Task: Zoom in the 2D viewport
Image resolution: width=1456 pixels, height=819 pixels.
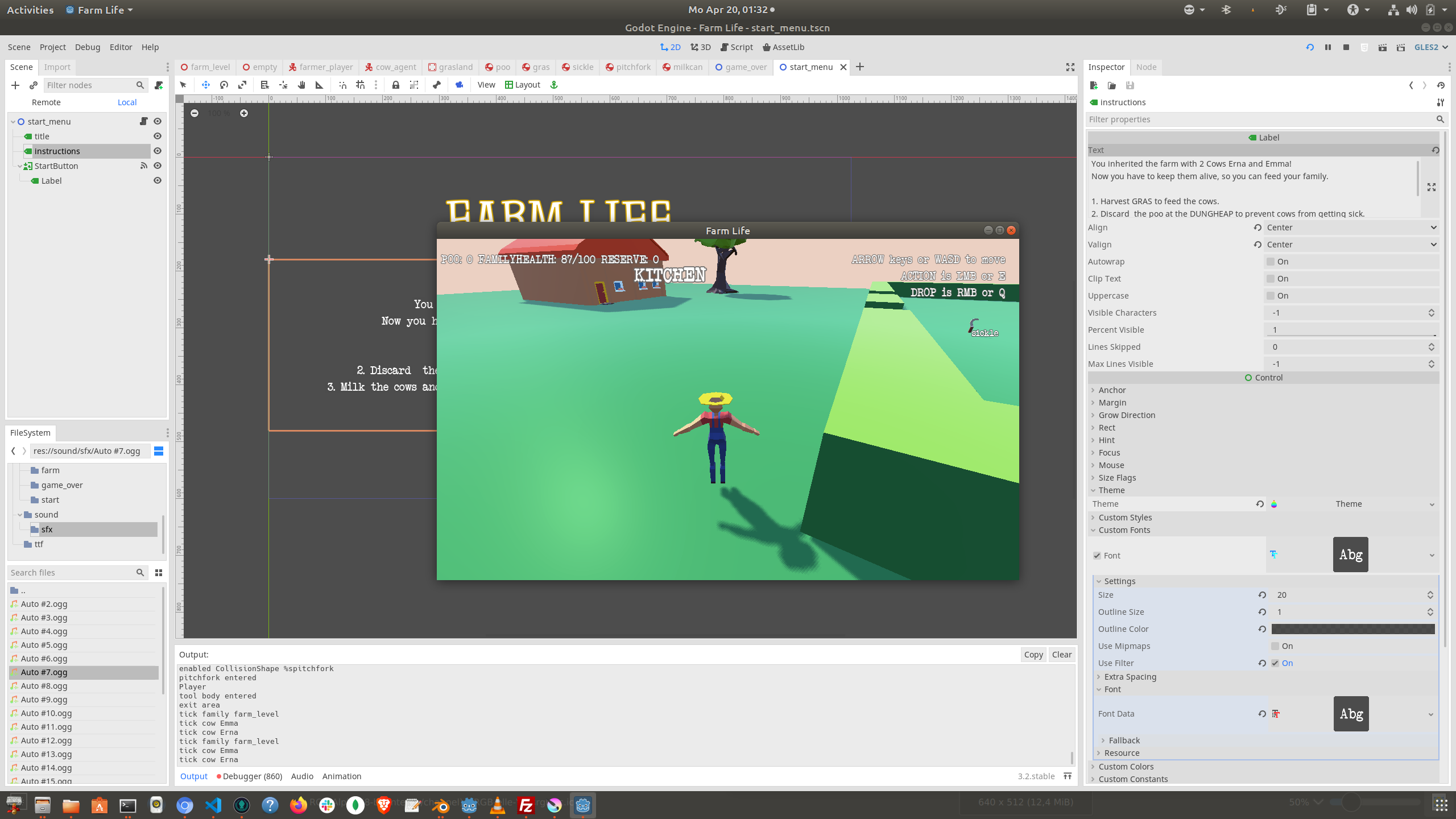Action: pos(244,113)
